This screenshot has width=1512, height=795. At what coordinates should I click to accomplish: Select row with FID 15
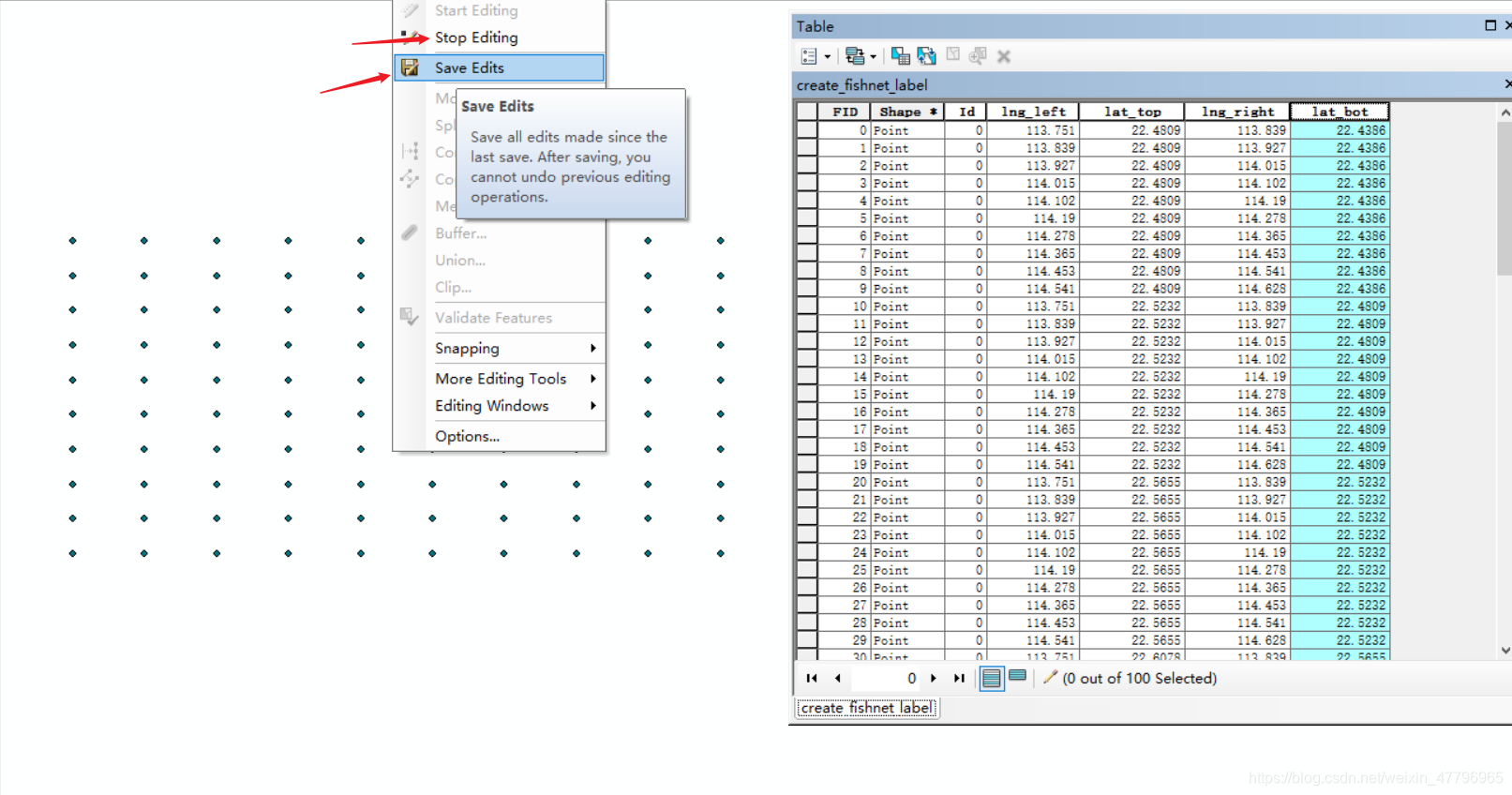(x=807, y=395)
